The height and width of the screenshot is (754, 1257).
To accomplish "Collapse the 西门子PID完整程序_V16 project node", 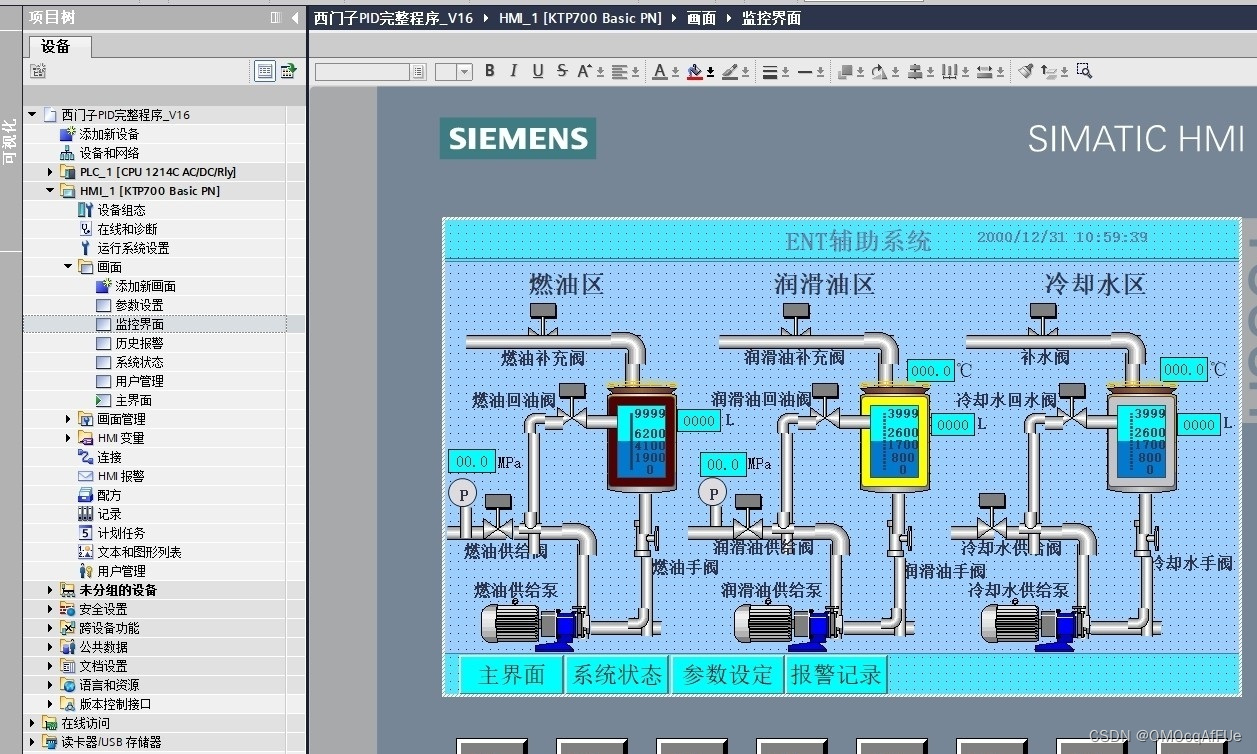I will coord(32,115).
